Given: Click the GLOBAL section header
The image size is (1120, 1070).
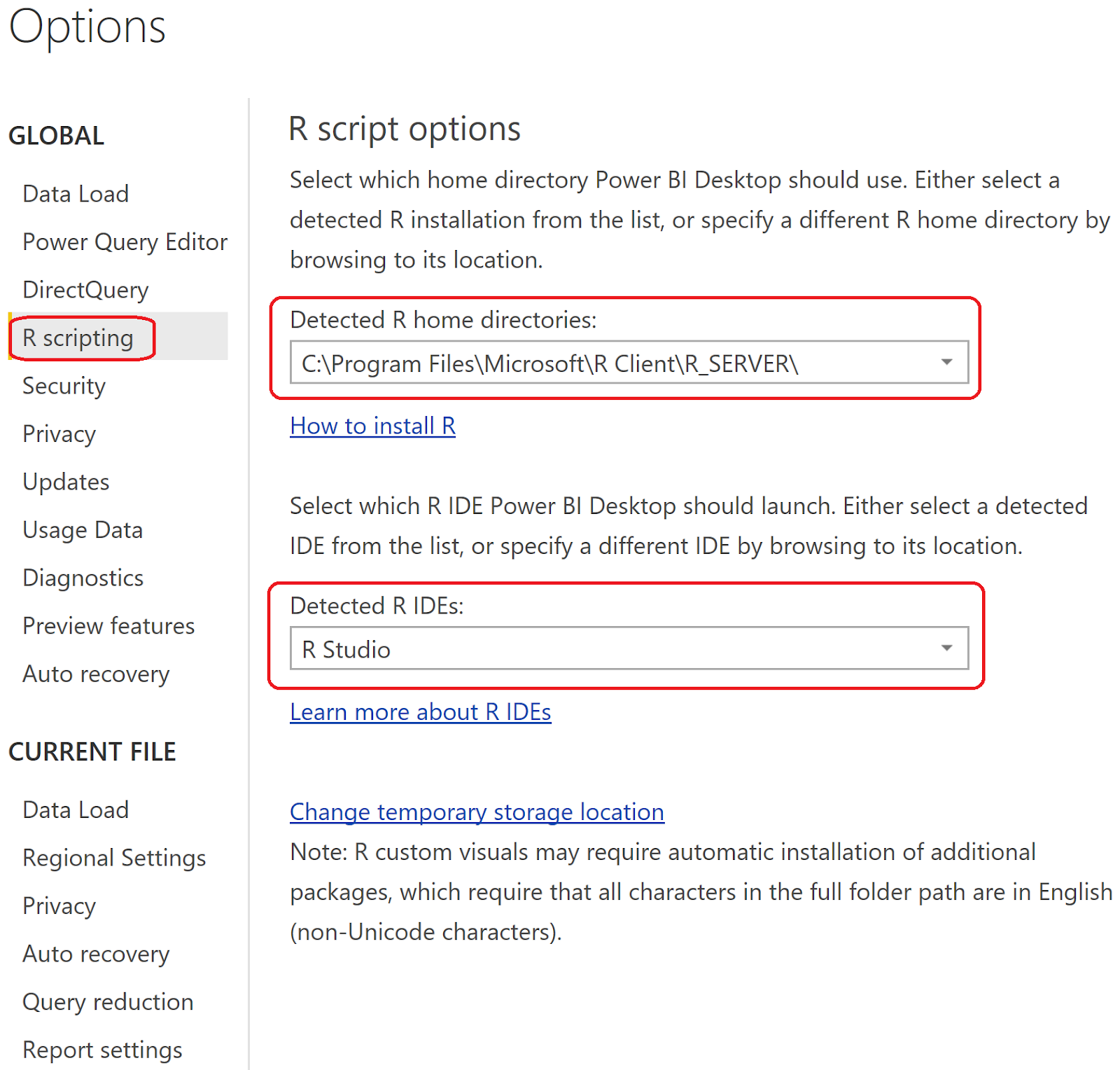Looking at the screenshot, I should 56,136.
